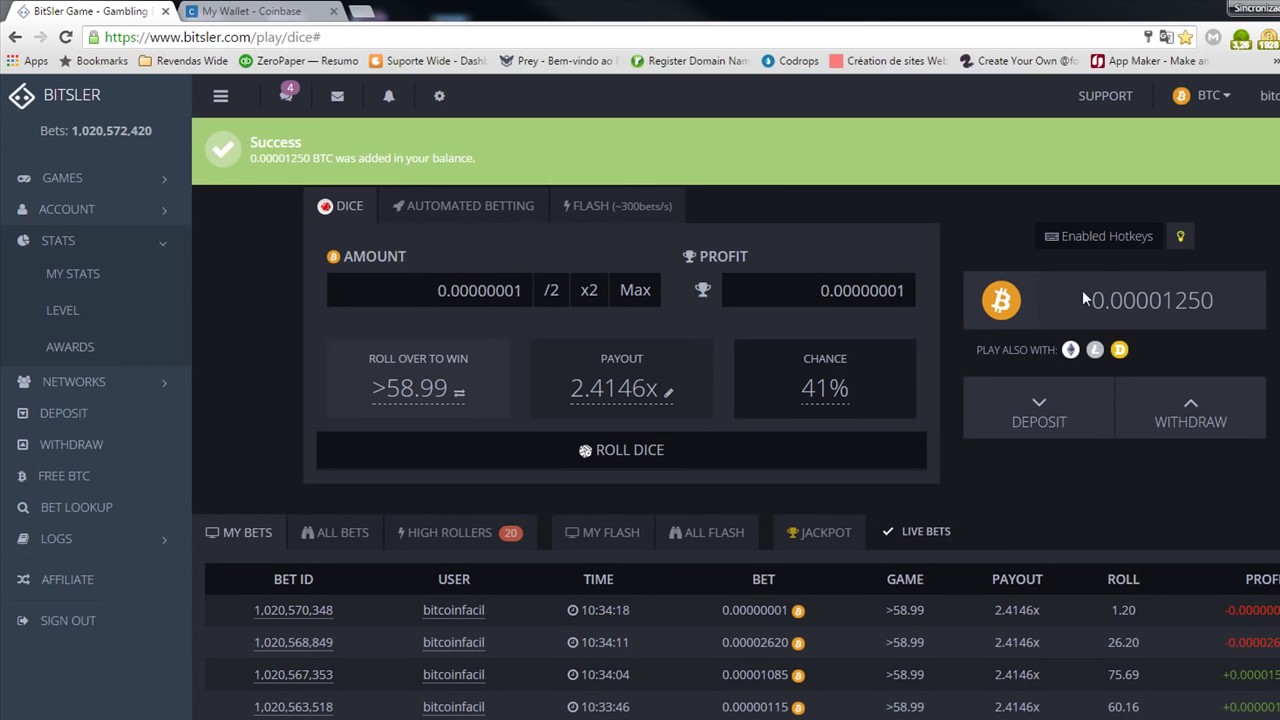Viewport: 1280px width, 720px height.
Task: Click the Roll Dice button
Action: [621, 450]
